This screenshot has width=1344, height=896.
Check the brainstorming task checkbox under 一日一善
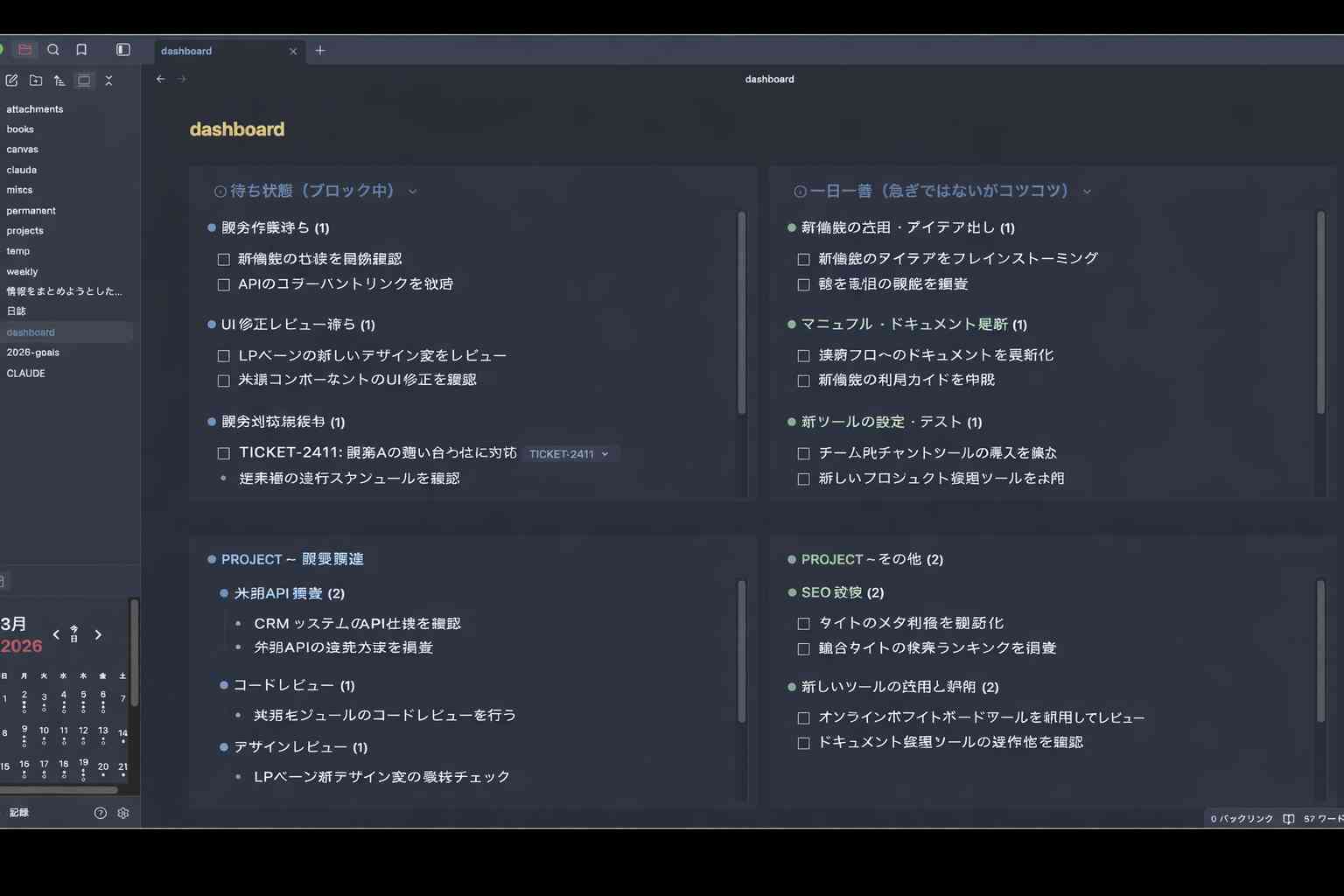[x=803, y=258]
